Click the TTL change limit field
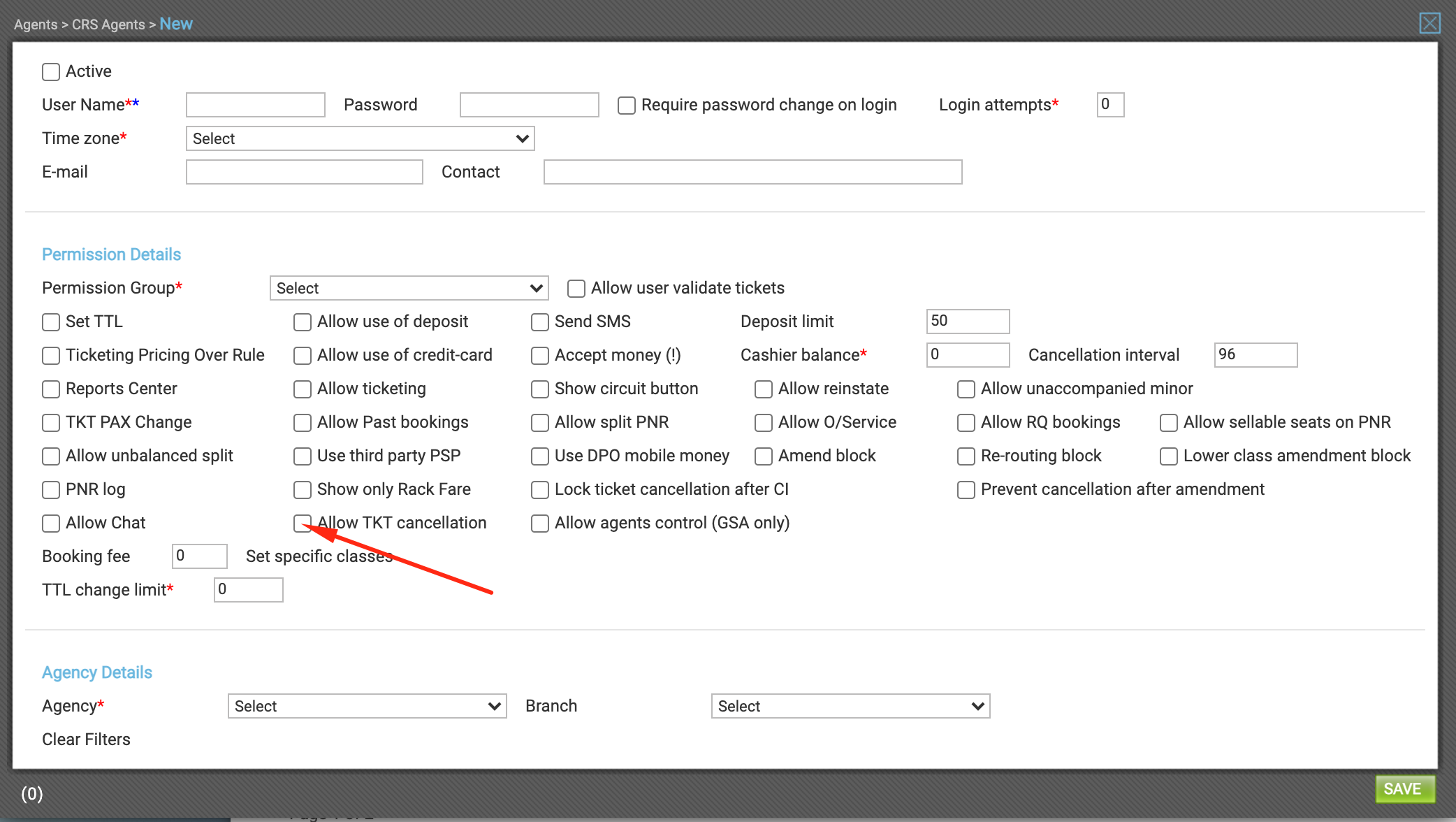The height and width of the screenshot is (822, 1456). tap(249, 590)
